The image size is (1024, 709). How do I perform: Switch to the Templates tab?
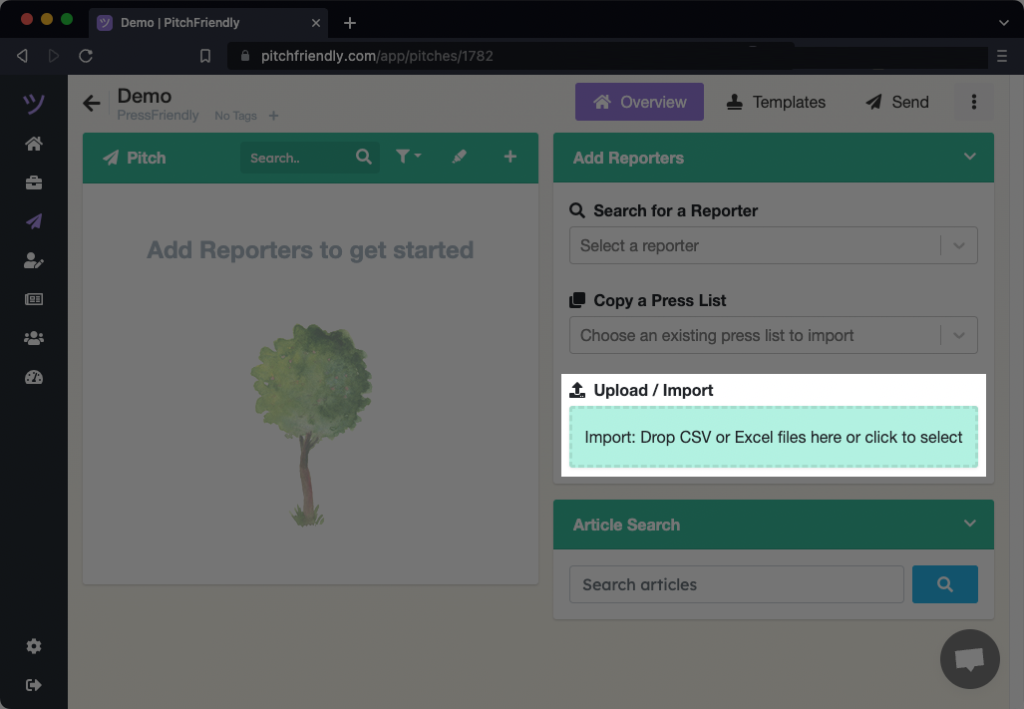click(776, 102)
